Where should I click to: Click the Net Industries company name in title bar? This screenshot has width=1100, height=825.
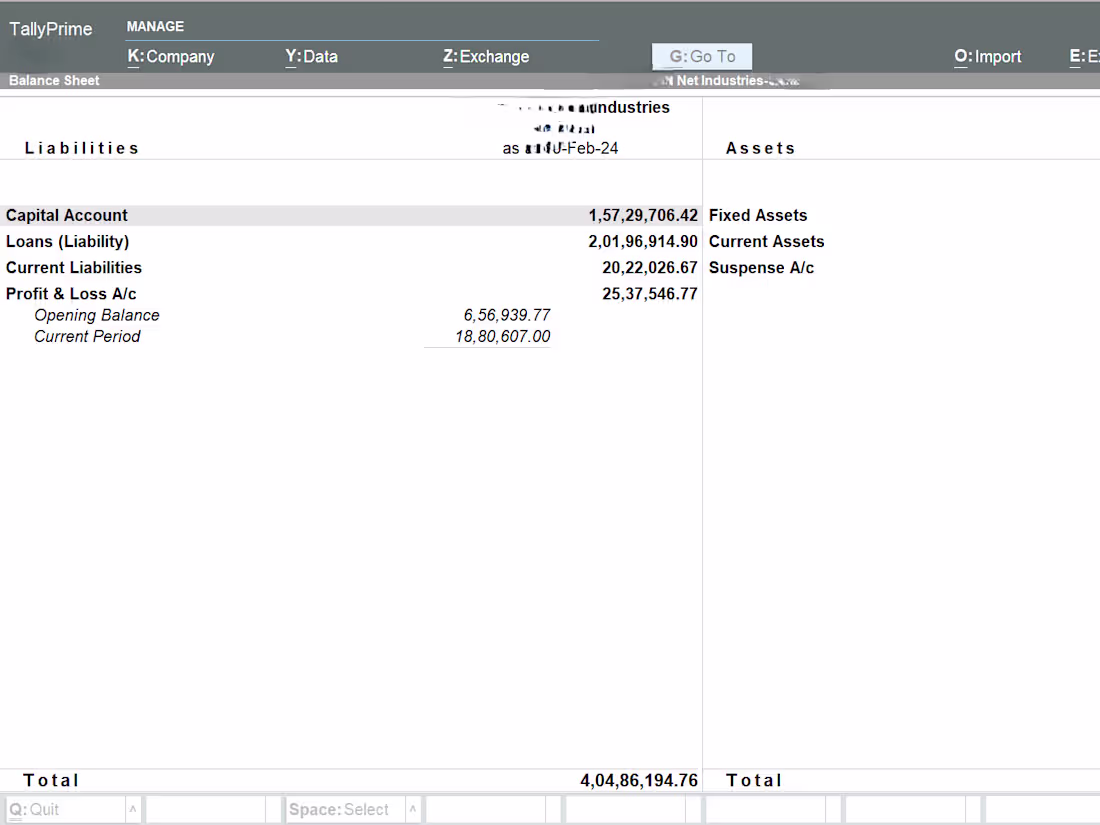click(727, 81)
